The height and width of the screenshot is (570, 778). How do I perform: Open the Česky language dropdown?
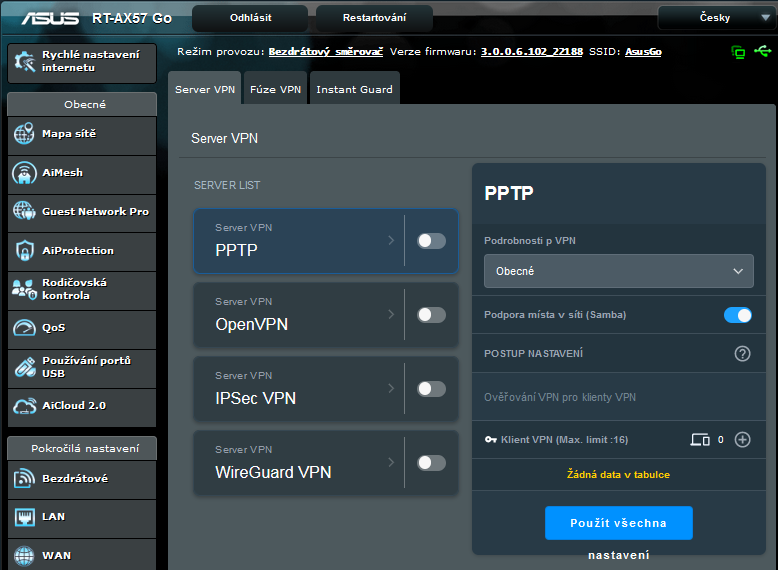click(x=713, y=18)
